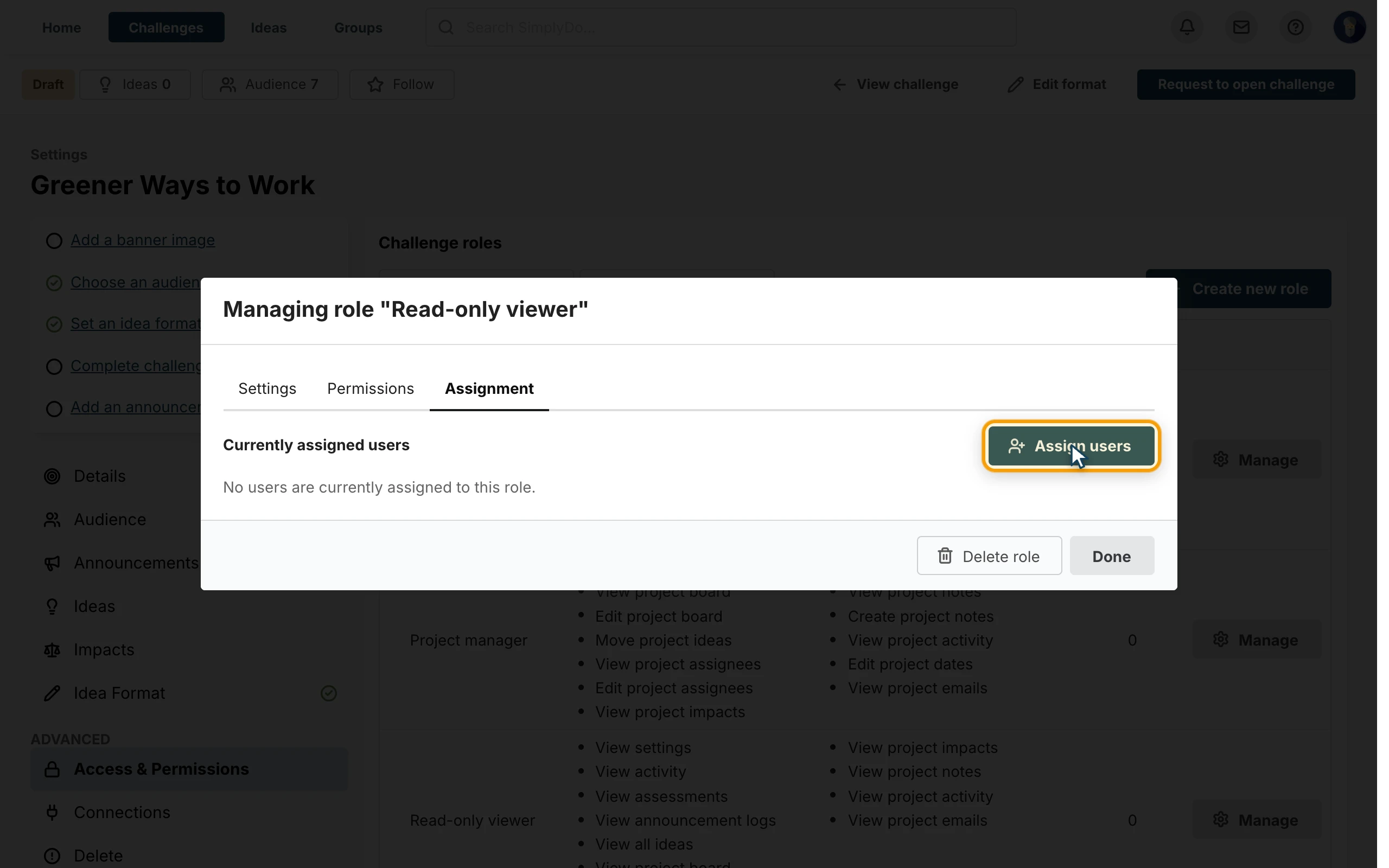Open the Challenges navigation item

click(x=166, y=27)
